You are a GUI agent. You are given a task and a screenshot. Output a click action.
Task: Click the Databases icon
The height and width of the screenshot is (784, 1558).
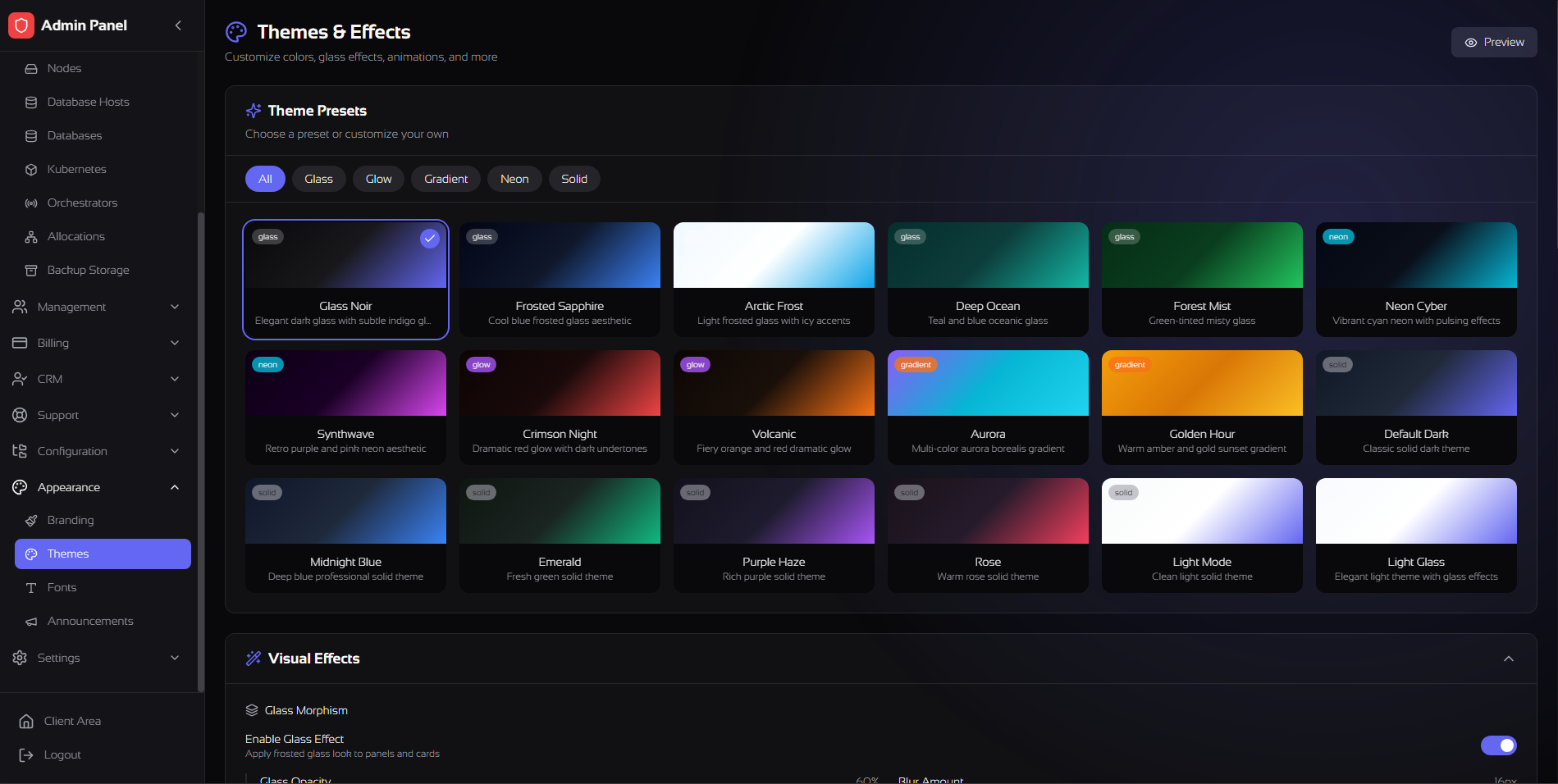tap(31, 135)
